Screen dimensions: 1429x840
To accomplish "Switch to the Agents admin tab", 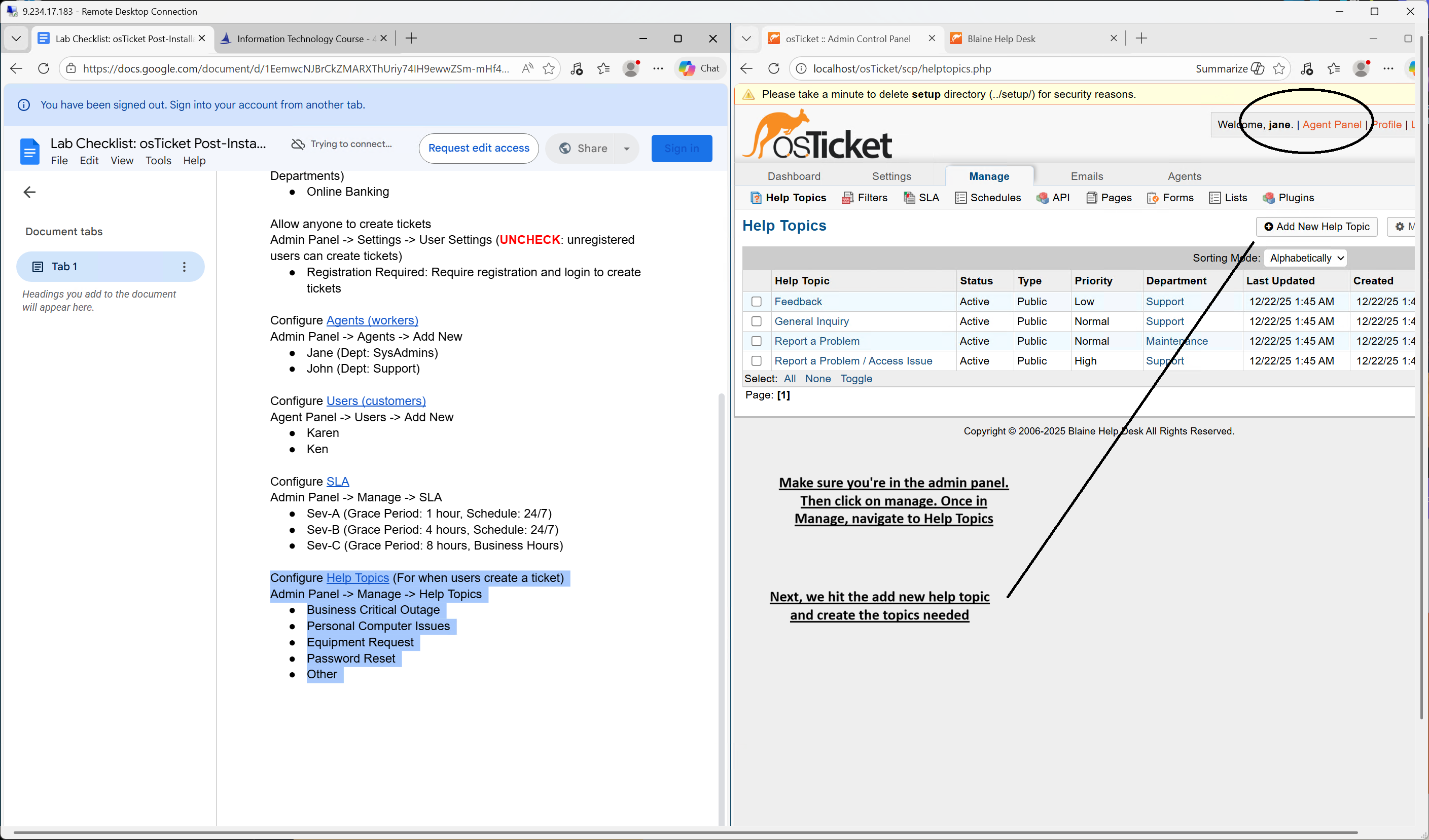I will coord(1184,176).
